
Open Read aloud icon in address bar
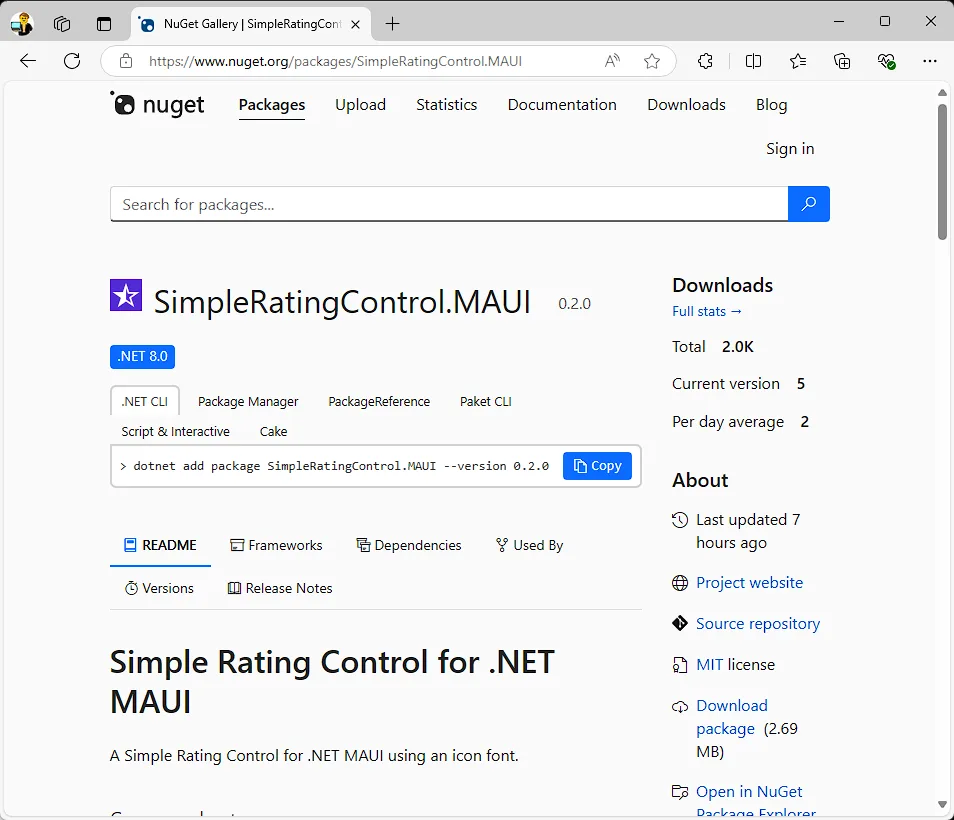612,61
